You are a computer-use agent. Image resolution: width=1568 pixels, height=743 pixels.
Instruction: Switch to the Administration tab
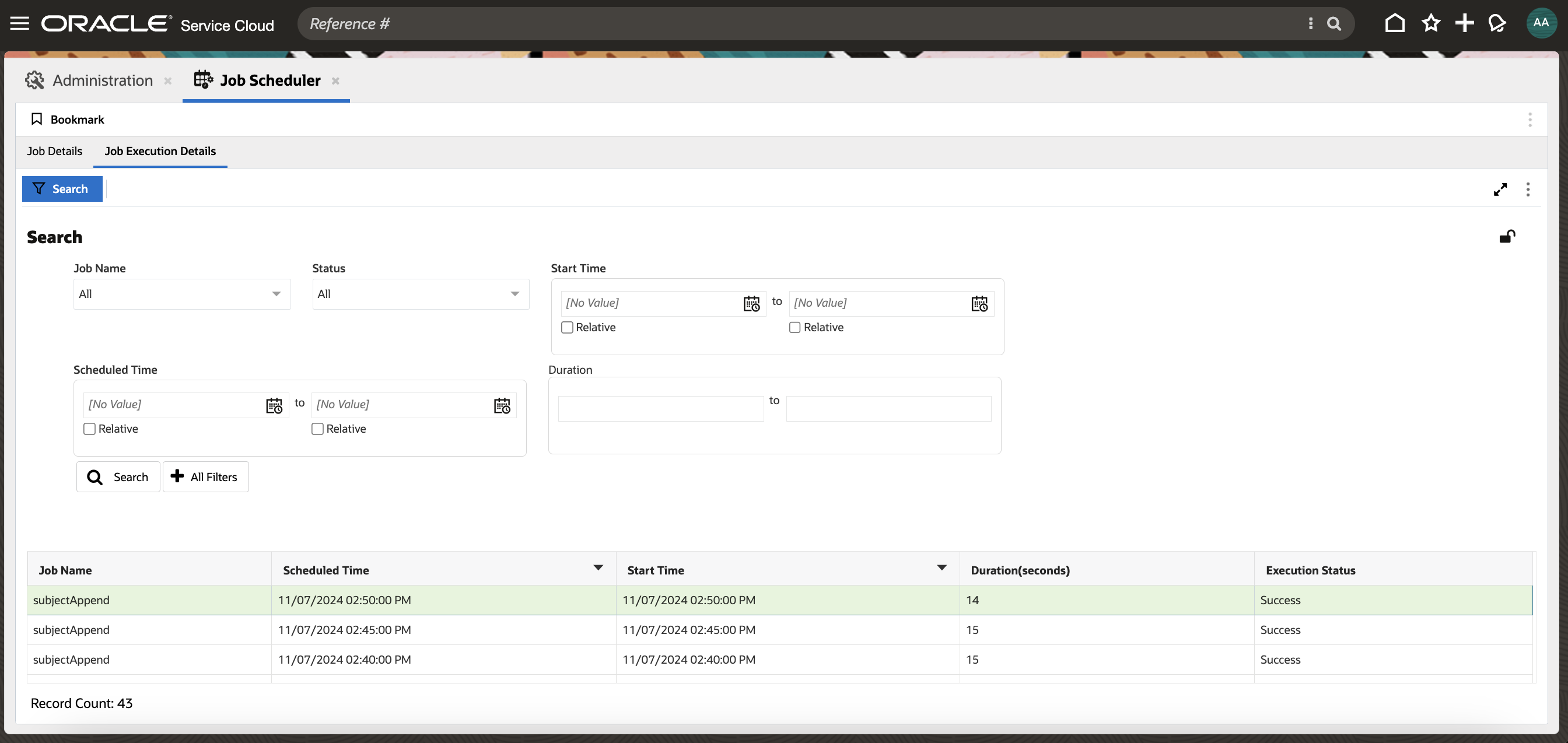coord(102,80)
